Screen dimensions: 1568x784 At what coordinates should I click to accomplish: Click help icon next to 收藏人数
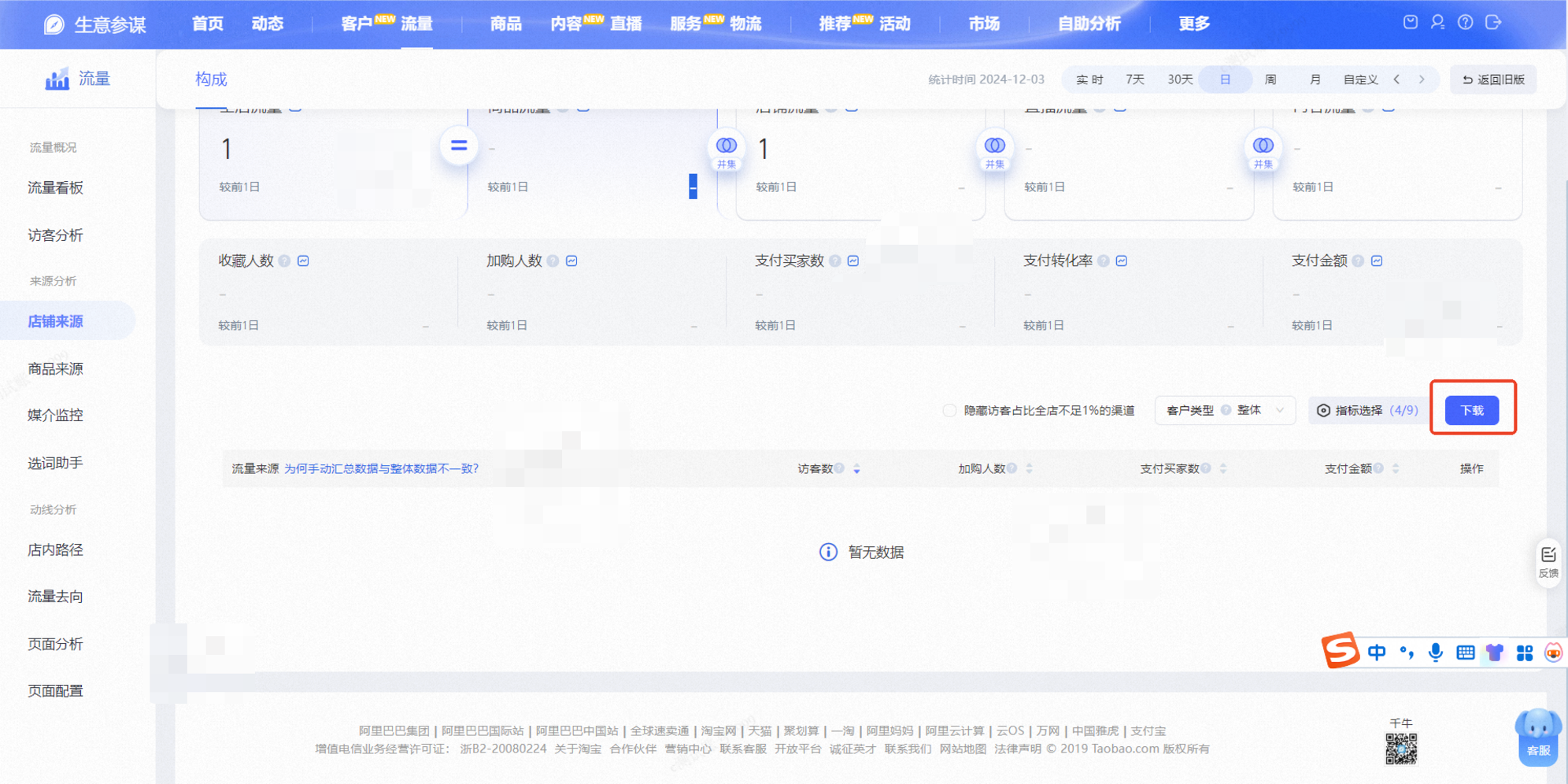(x=285, y=261)
